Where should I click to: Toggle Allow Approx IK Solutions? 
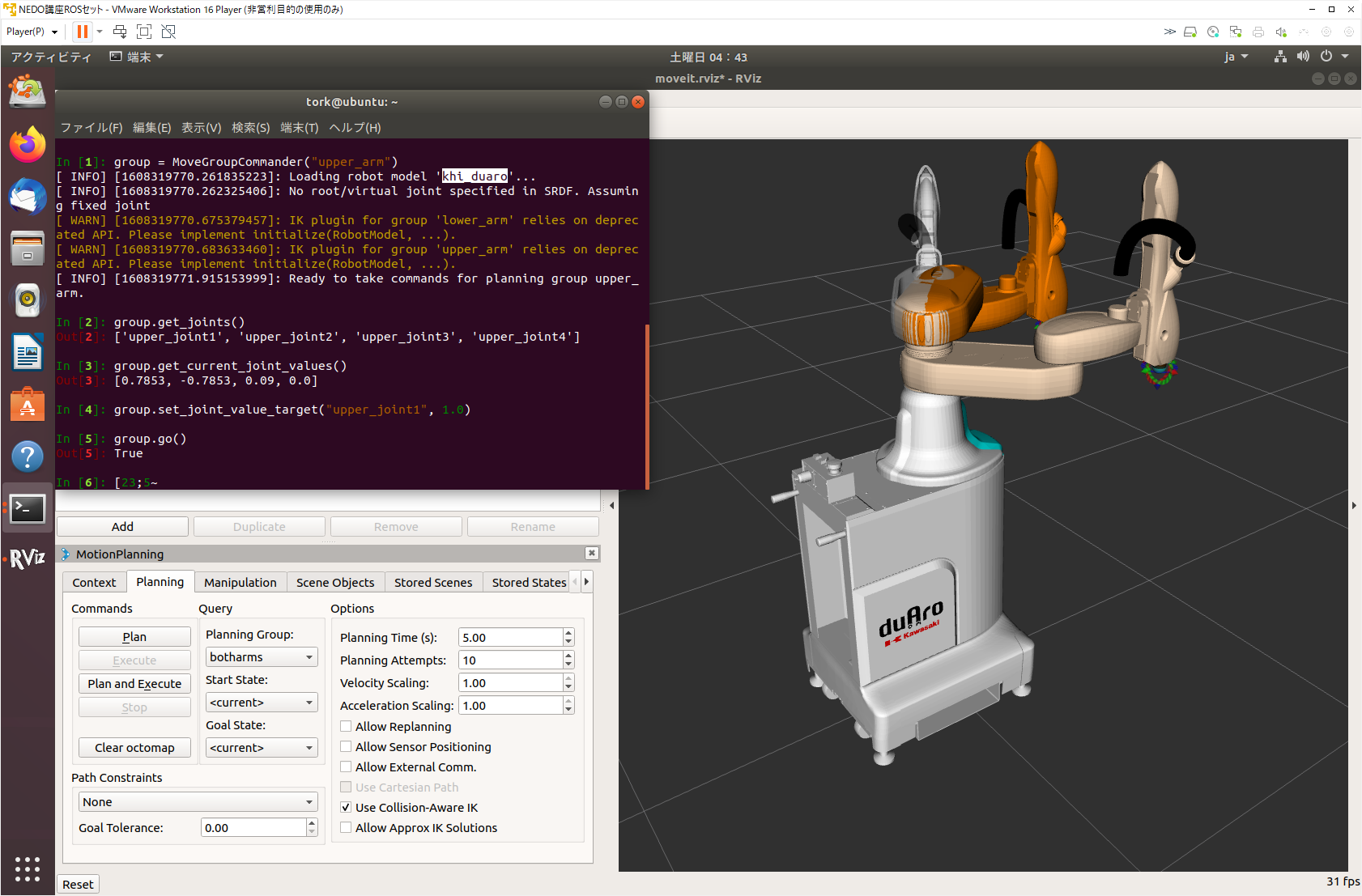(x=346, y=828)
